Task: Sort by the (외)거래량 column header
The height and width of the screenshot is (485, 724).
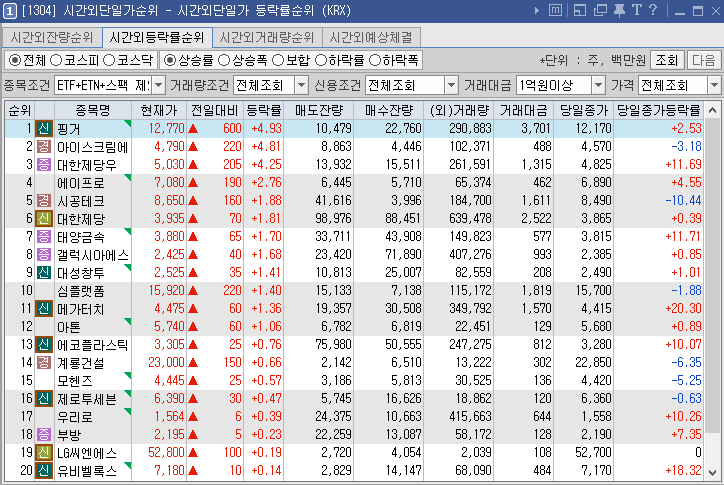Action: click(x=459, y=110)
